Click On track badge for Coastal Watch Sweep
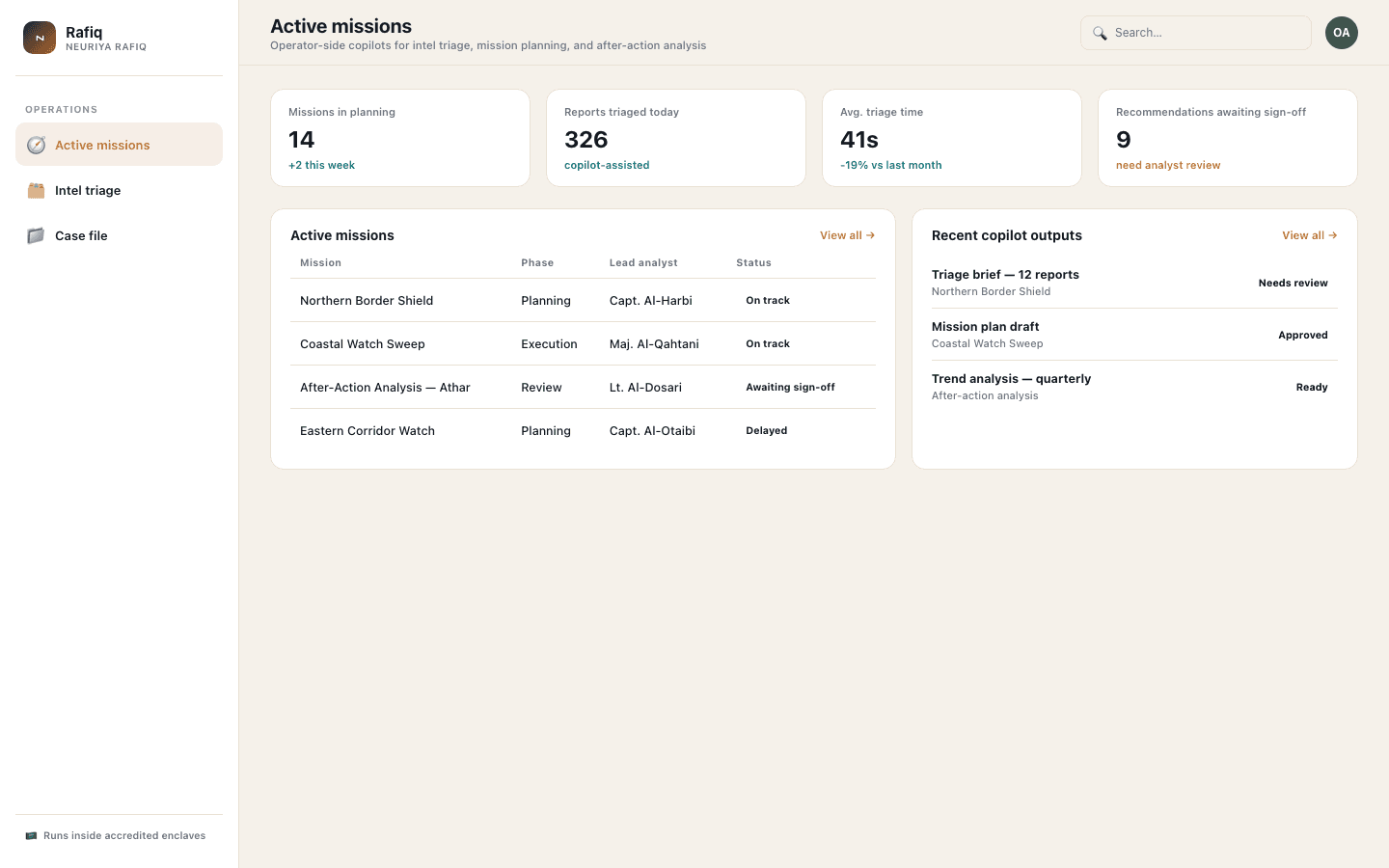The height and width of the screenshot is (868, 1389). point(768,343)
